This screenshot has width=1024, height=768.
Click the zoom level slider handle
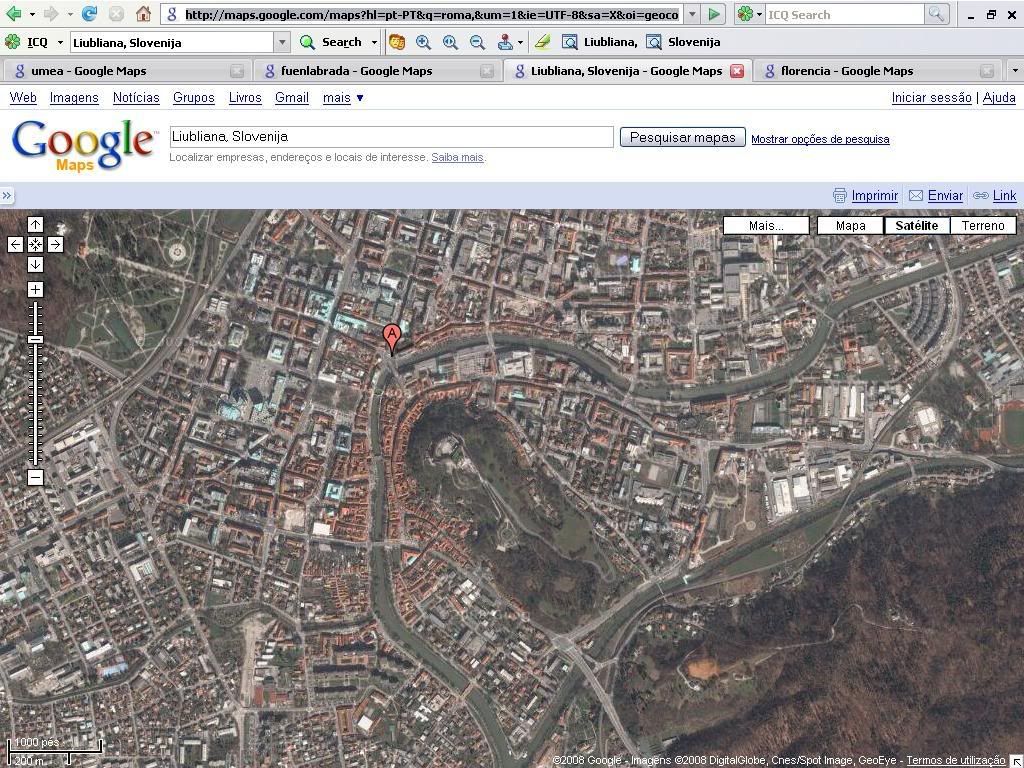tap(35, 340)
